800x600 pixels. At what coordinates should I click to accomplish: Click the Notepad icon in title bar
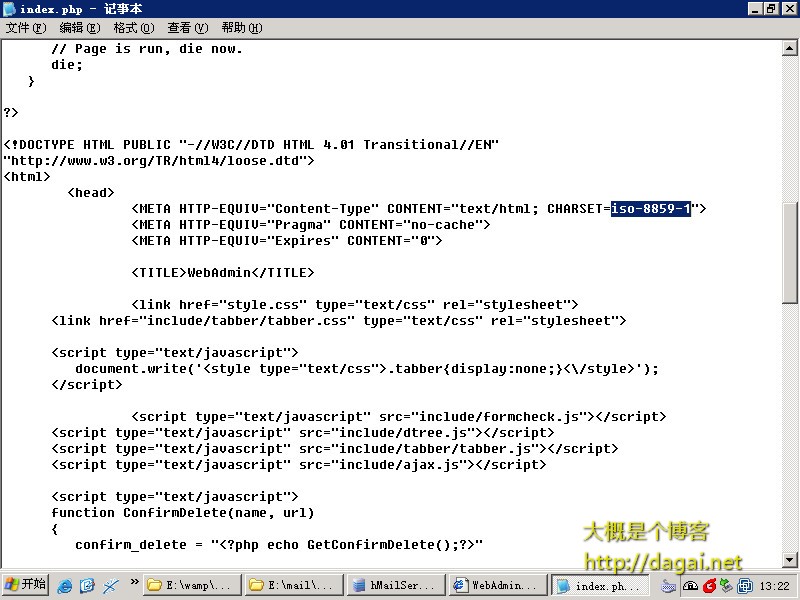[x=9, y=9]
